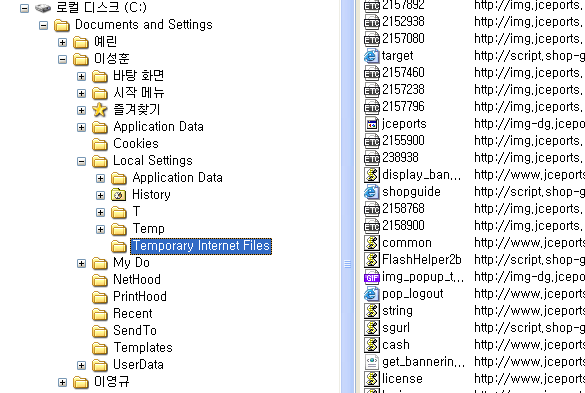Click the img_popup_t GIF file icon
Screen dimensions: 585x393
372,277
